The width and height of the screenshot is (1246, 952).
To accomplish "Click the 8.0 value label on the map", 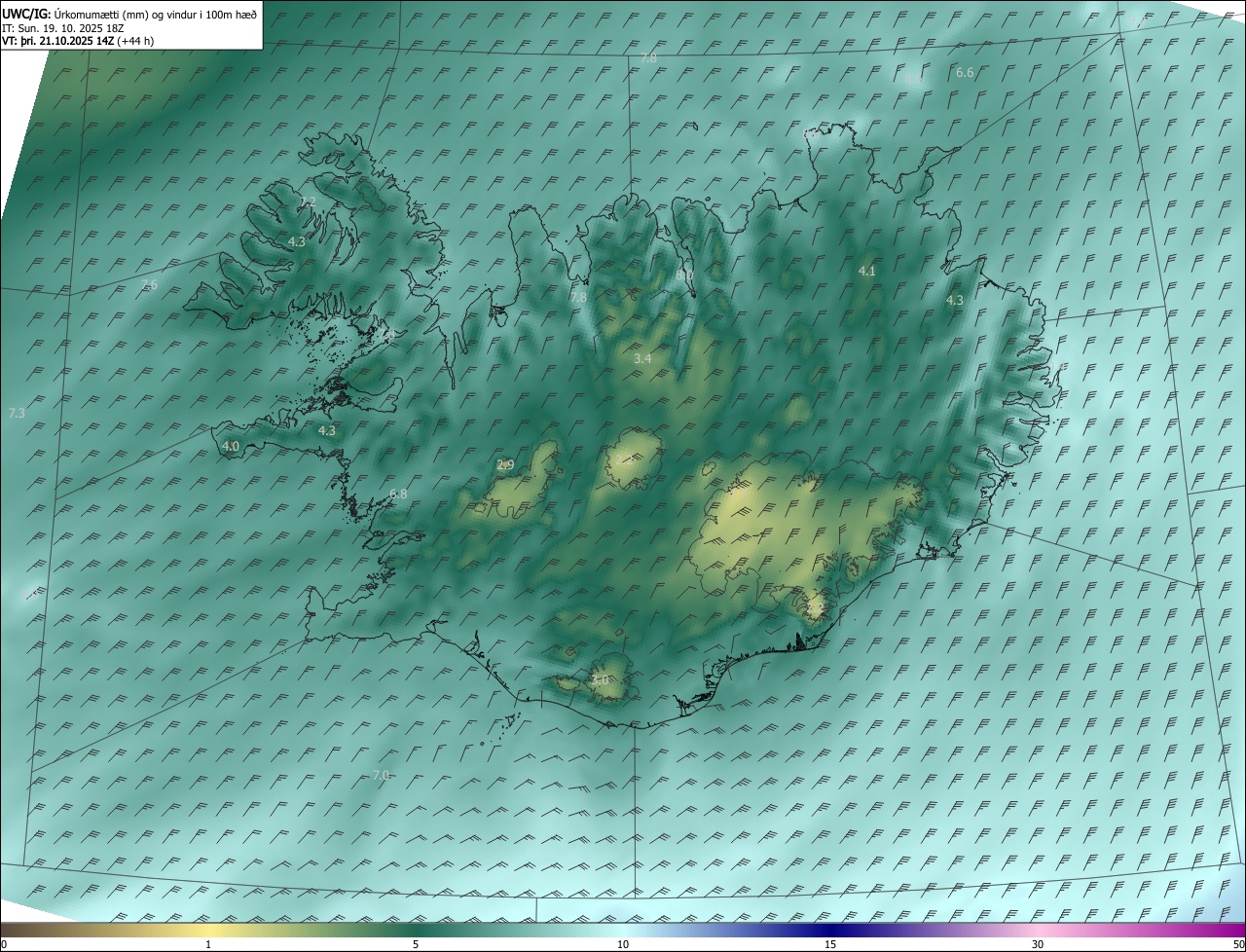I will [684, 275].
